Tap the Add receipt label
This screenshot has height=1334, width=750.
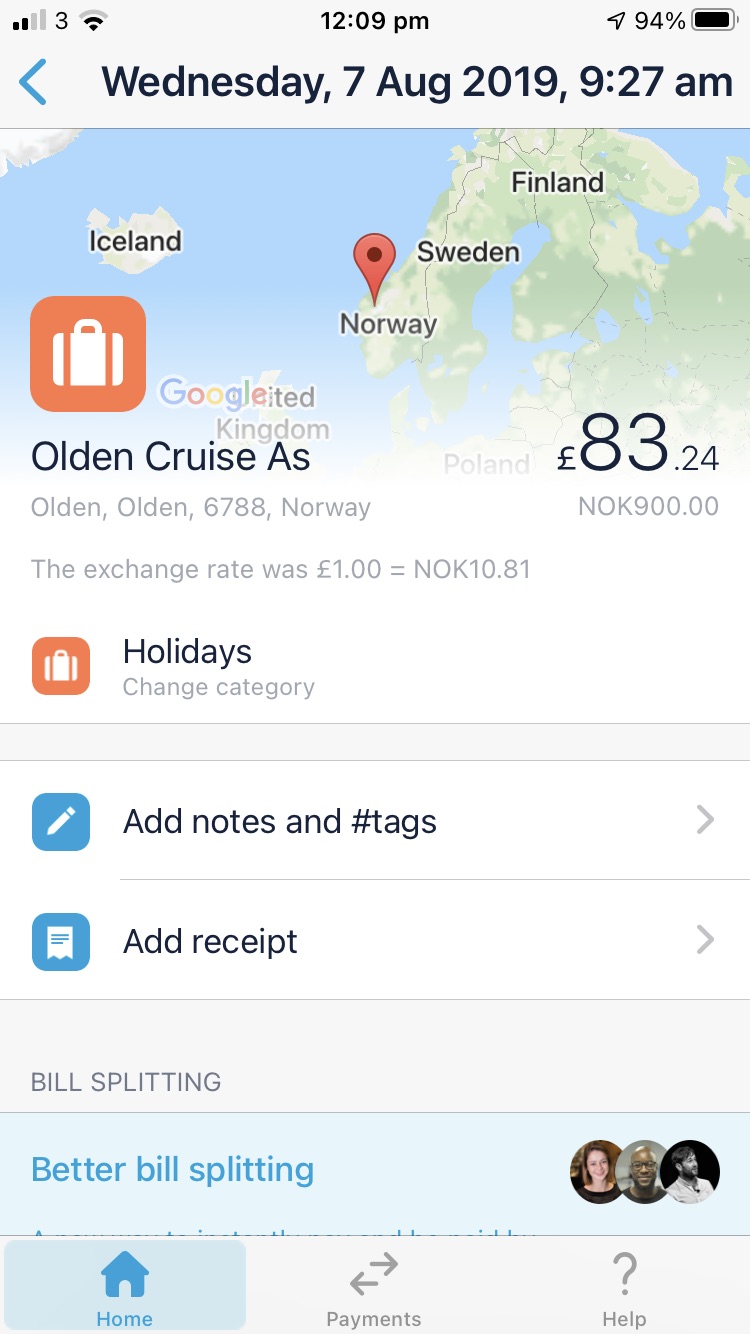tap(210, 942)
